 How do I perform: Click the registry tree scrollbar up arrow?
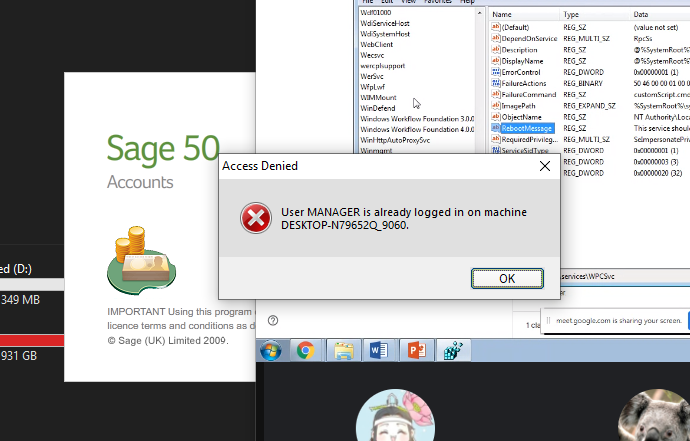pos(480,13)
